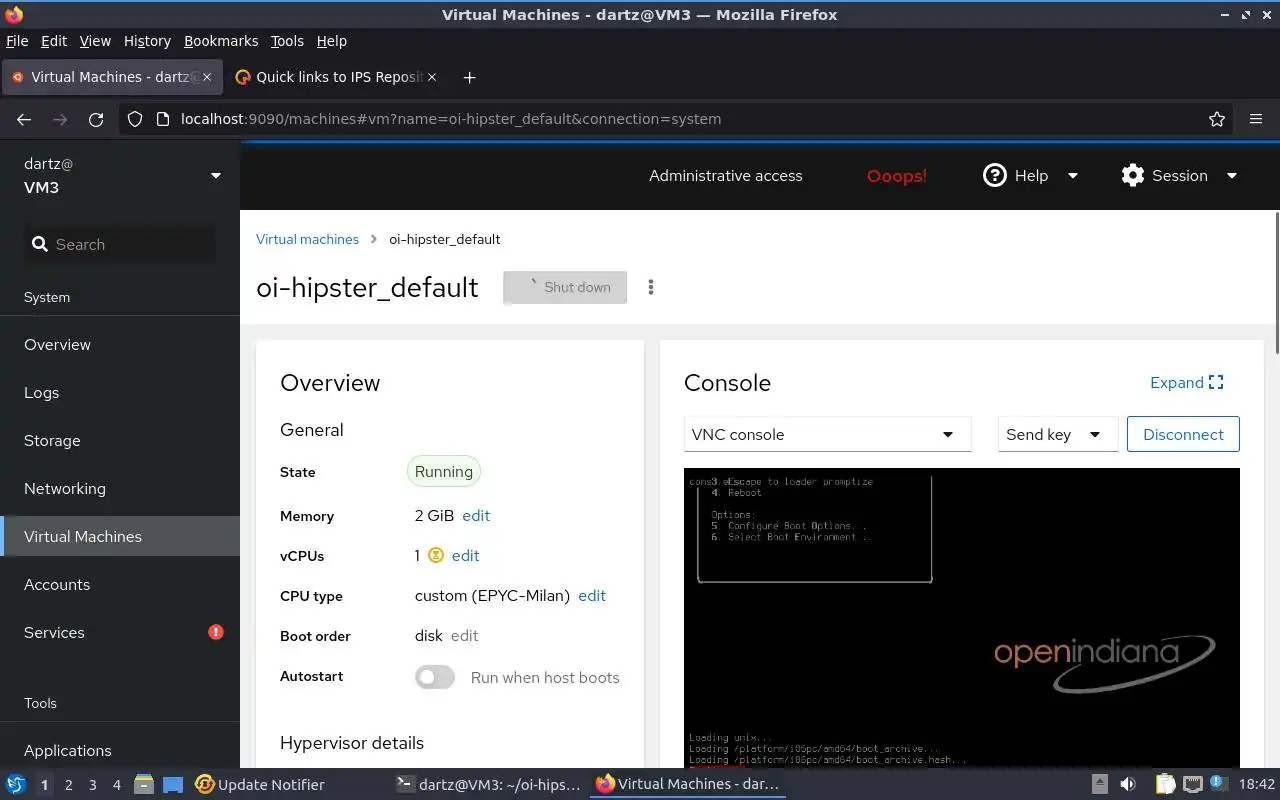Open the kebab actions menu for oi-hipster_default
The height and width of the screenshot is (800, 1280).
click(651, 287)
